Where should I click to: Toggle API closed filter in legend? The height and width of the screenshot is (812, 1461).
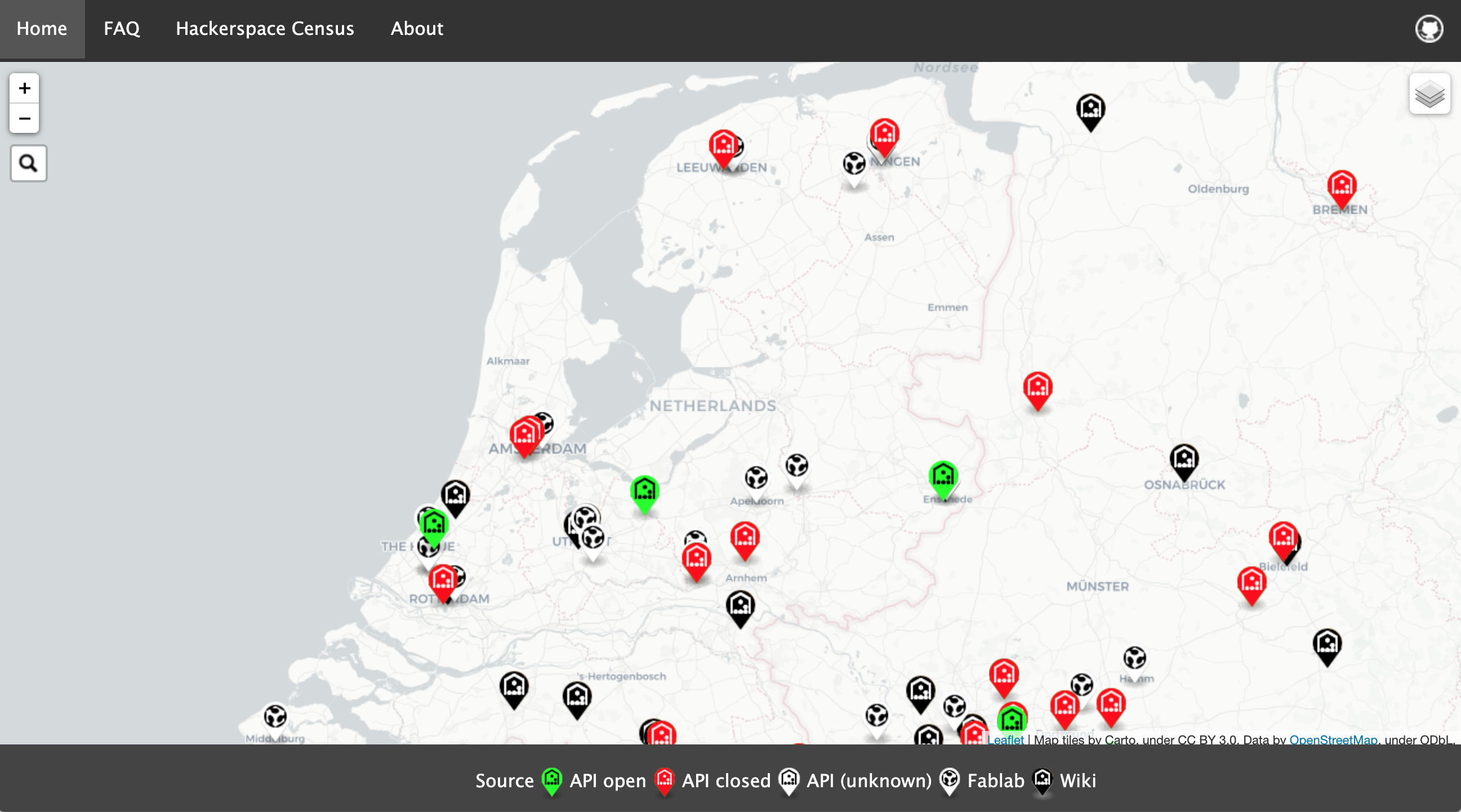[725, 781]
